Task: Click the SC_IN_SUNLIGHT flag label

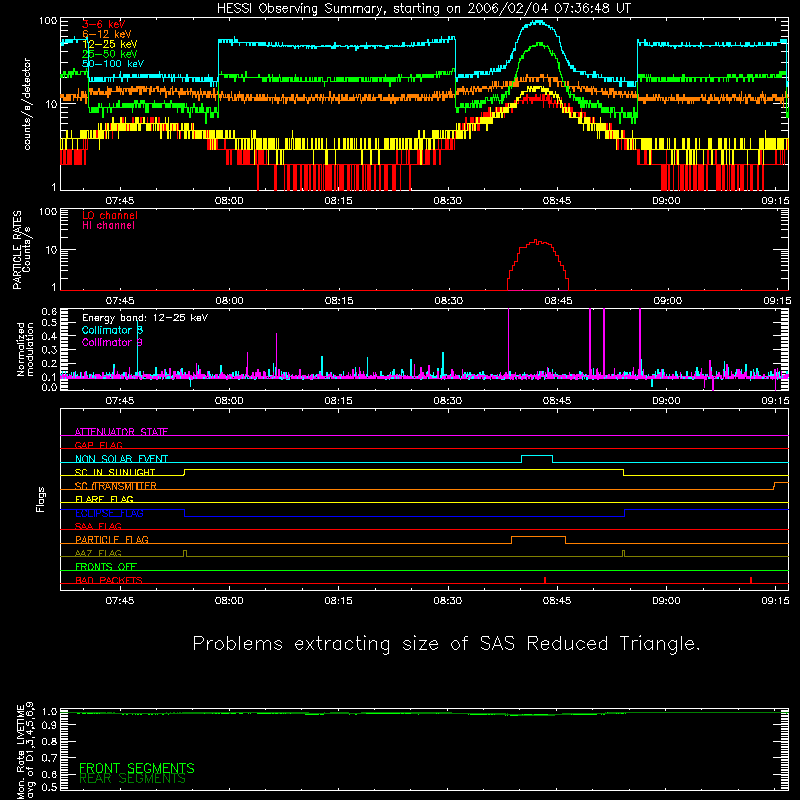Action: [x=115, y=472]
